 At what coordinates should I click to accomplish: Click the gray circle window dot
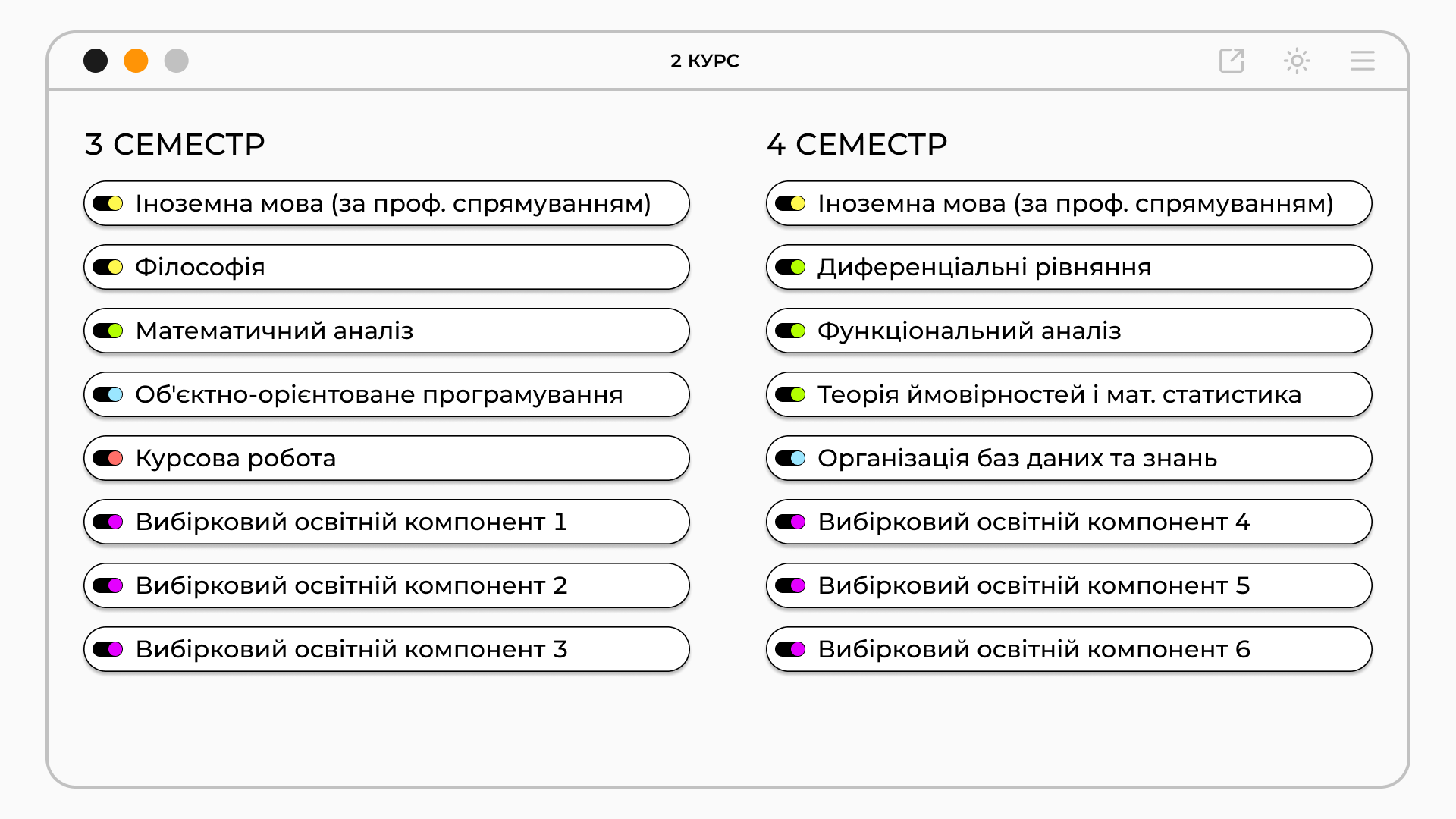pos(176,61)
